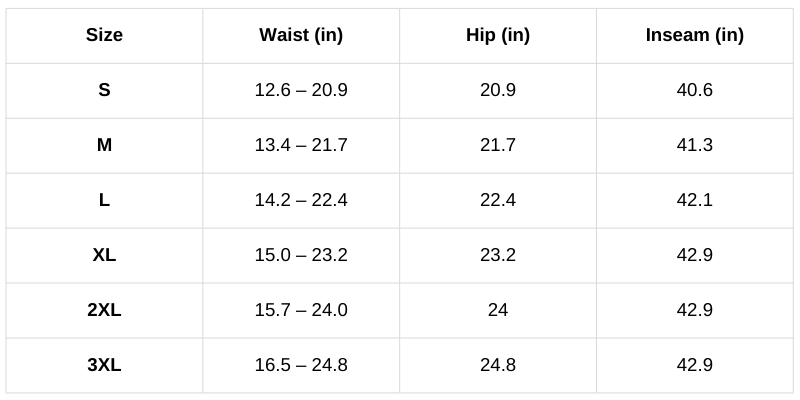Click the waist range 12.6 – 20.9 cell
Image resolution: width=800 pixels, height=400 pixels.
(x=301, y=90)
